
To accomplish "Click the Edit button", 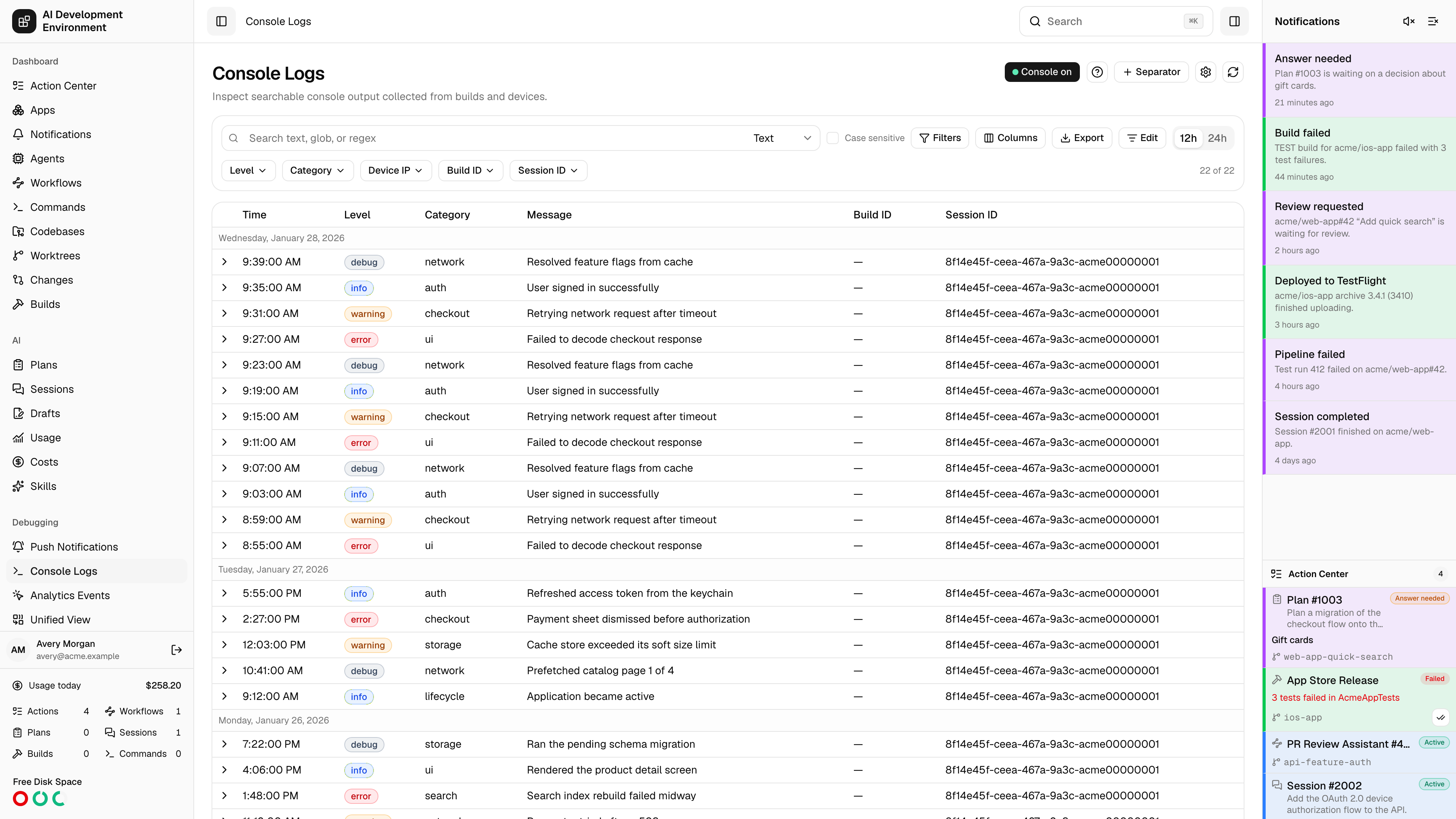I will [1142, 138].
